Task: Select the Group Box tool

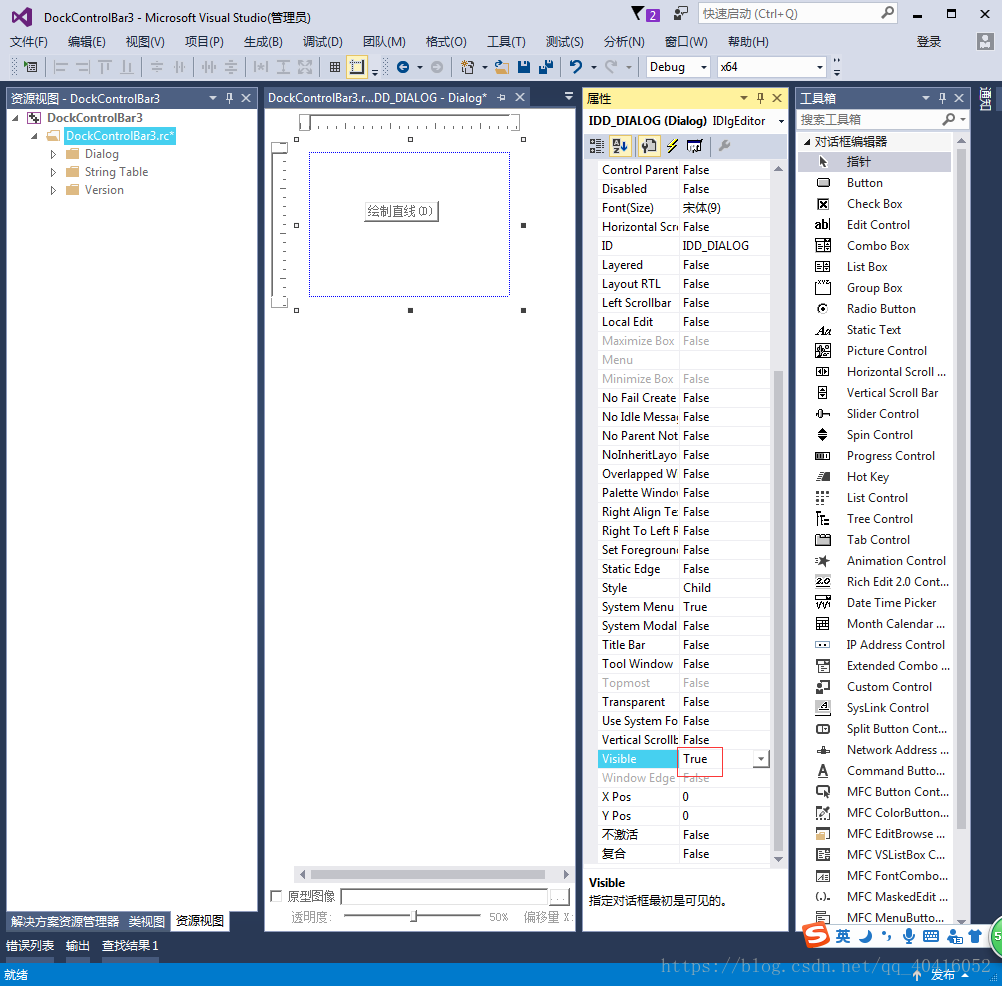Action: 875,288
